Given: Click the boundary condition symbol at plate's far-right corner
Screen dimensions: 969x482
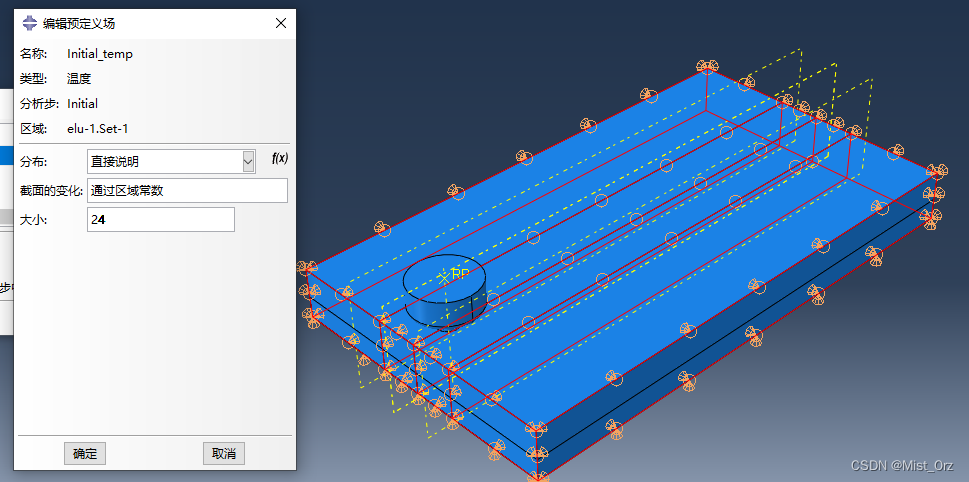Looking at the screenshot, I should 935,172.
